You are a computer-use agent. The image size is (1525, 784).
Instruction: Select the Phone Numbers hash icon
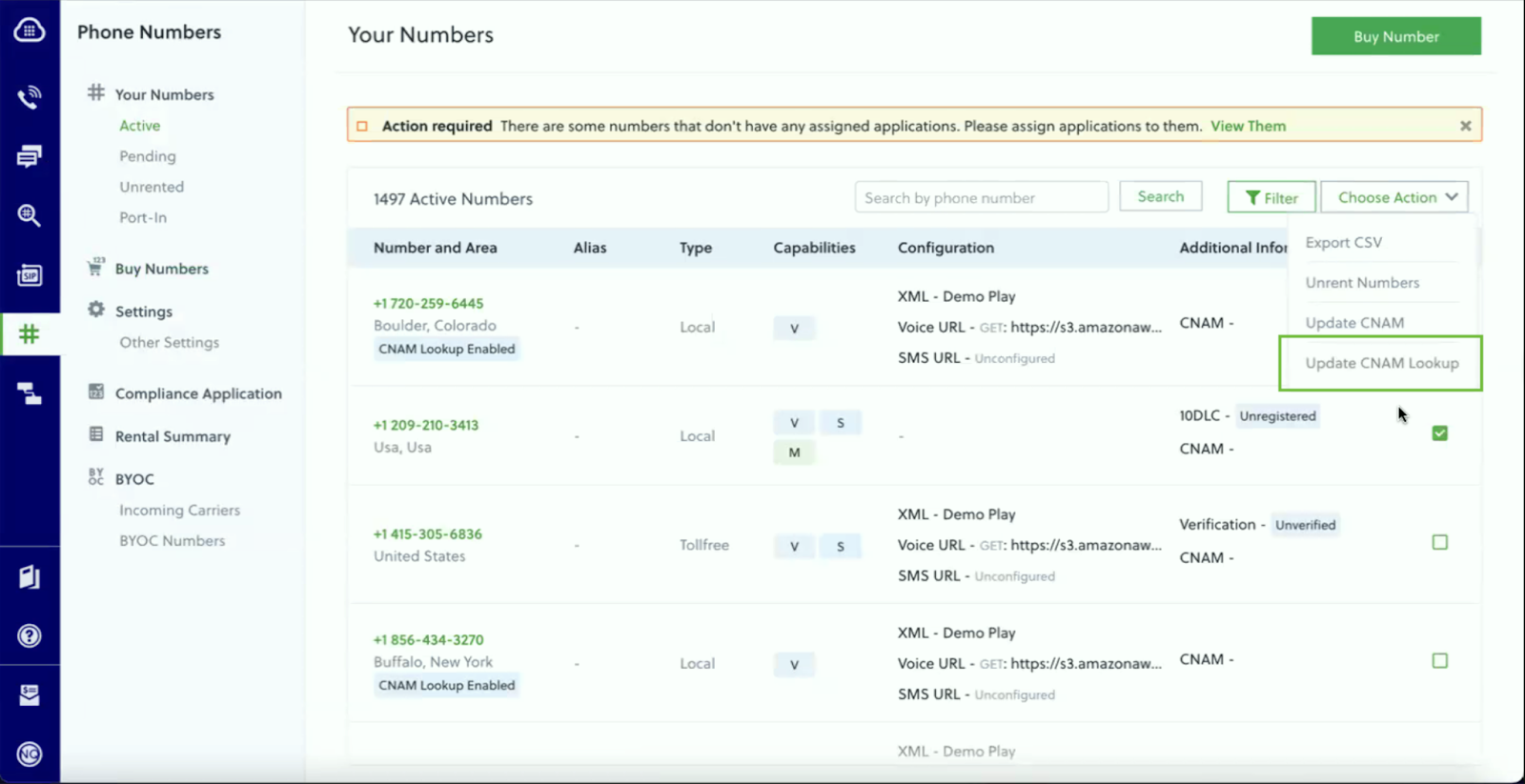(30, 334)
